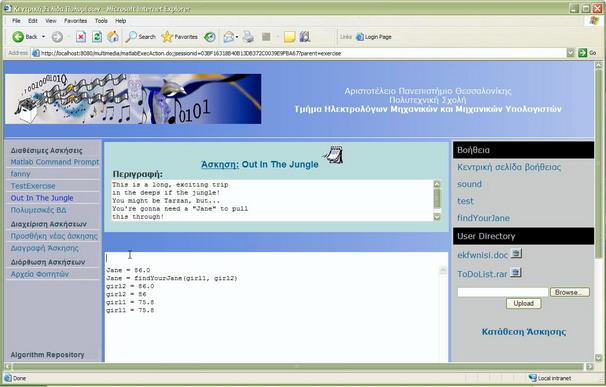Click the Upload button
The height and width of the screenshot is (387, 606).
click(x=524, y=303)
